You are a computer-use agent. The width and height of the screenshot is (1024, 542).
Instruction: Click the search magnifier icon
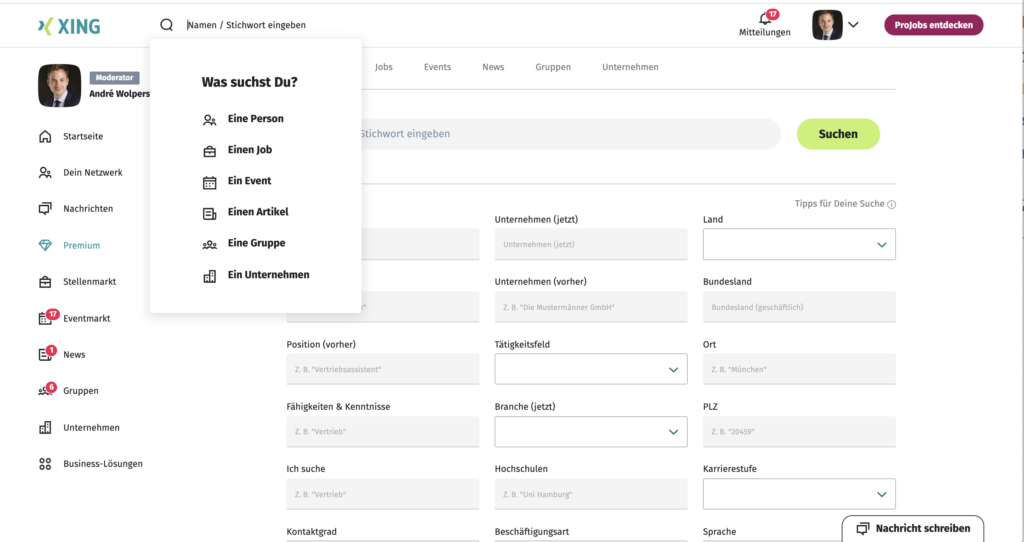(x=167, y=25)
